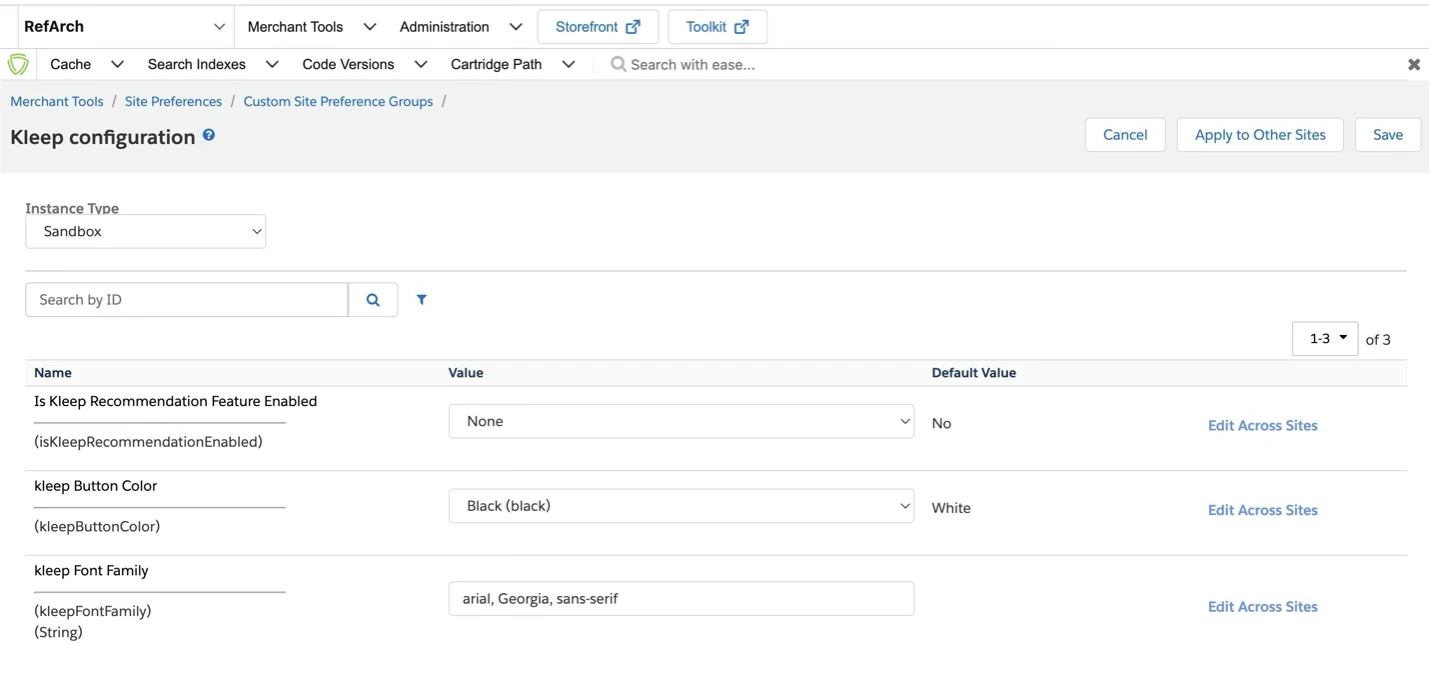Open the Cartridge Path menu
The image size is (1429, 696).
click(x=513, y=64)
